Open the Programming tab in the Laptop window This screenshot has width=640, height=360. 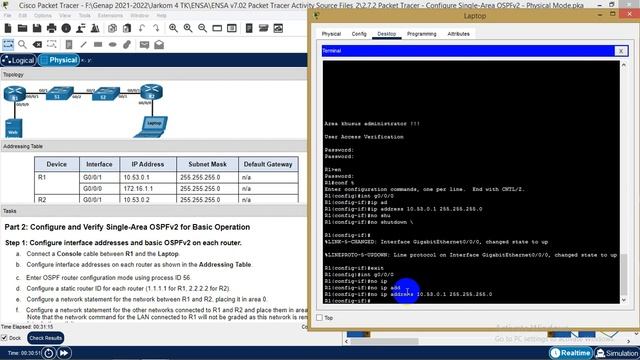422,34
